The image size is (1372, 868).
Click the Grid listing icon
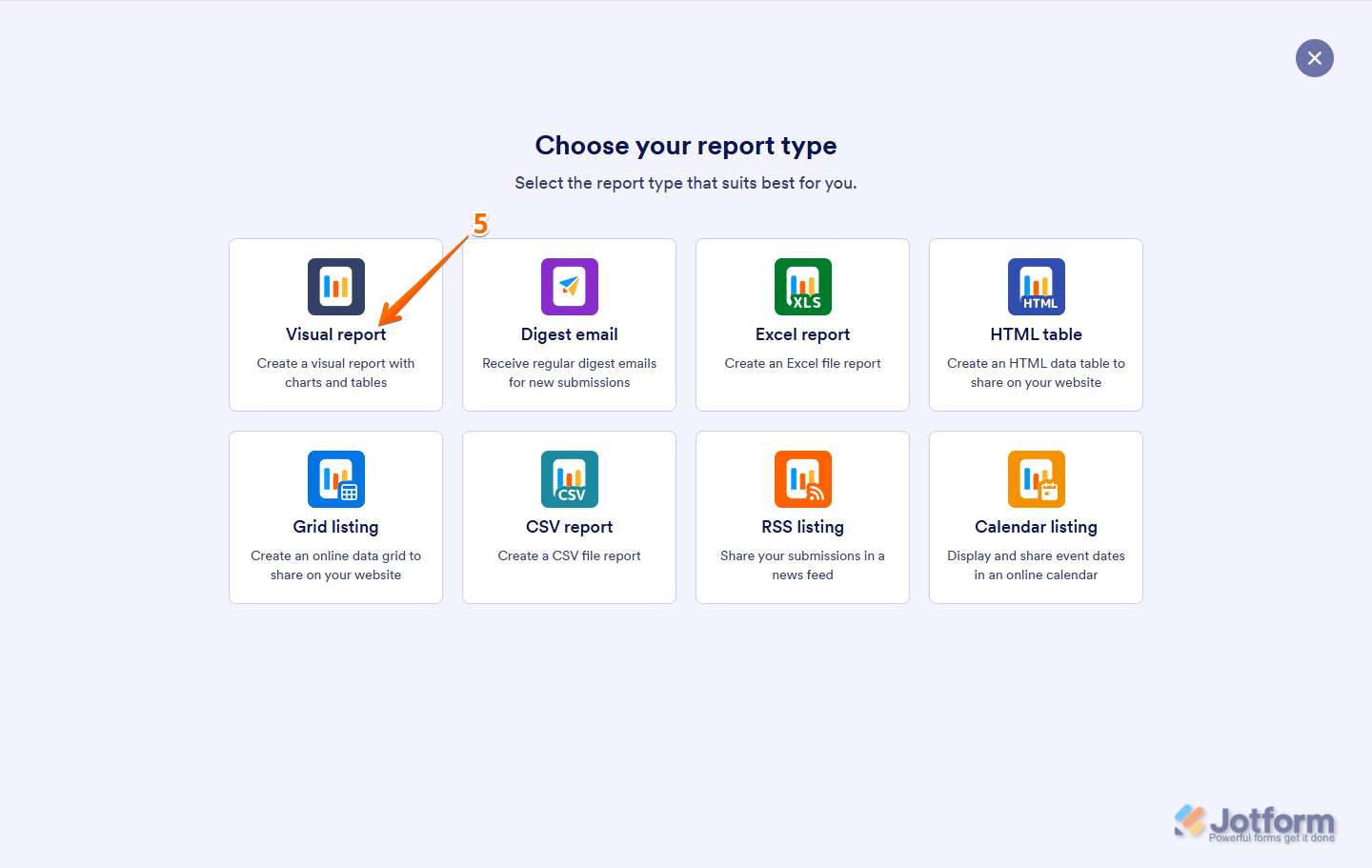point(335,479)
